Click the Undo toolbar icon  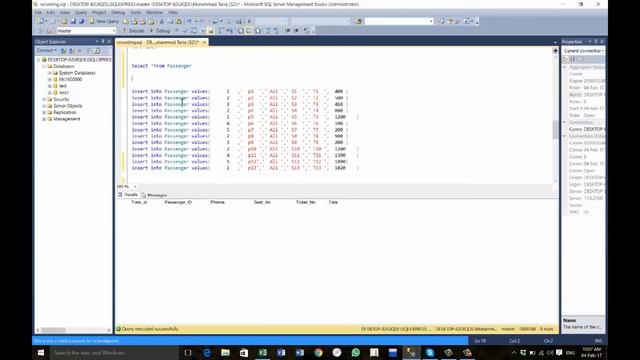189,21
